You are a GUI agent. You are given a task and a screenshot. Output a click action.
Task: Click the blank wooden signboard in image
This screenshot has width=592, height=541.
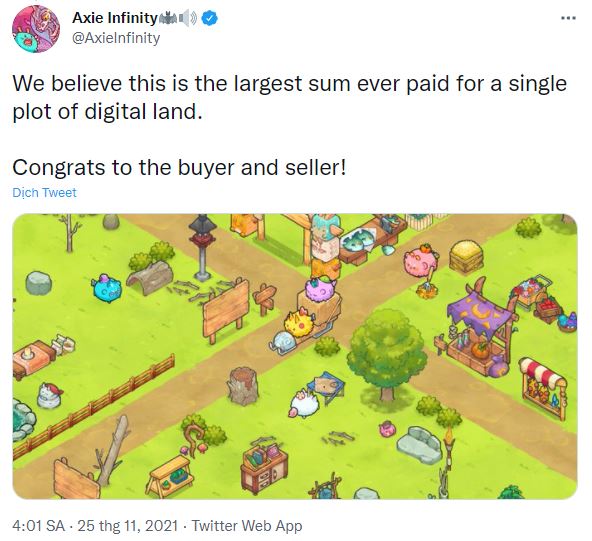click(x=226, y=311)
